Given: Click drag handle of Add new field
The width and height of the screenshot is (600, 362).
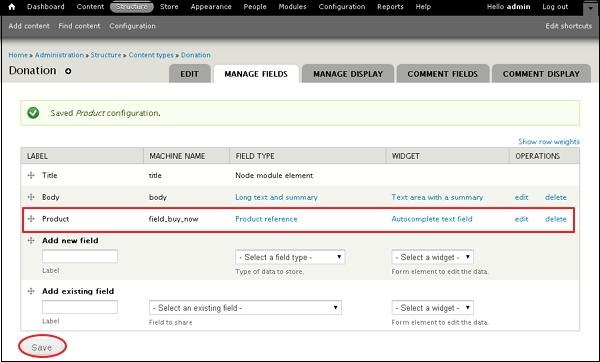Looking at the screenshot, I should pyautogui.click(x=31, y=240).
